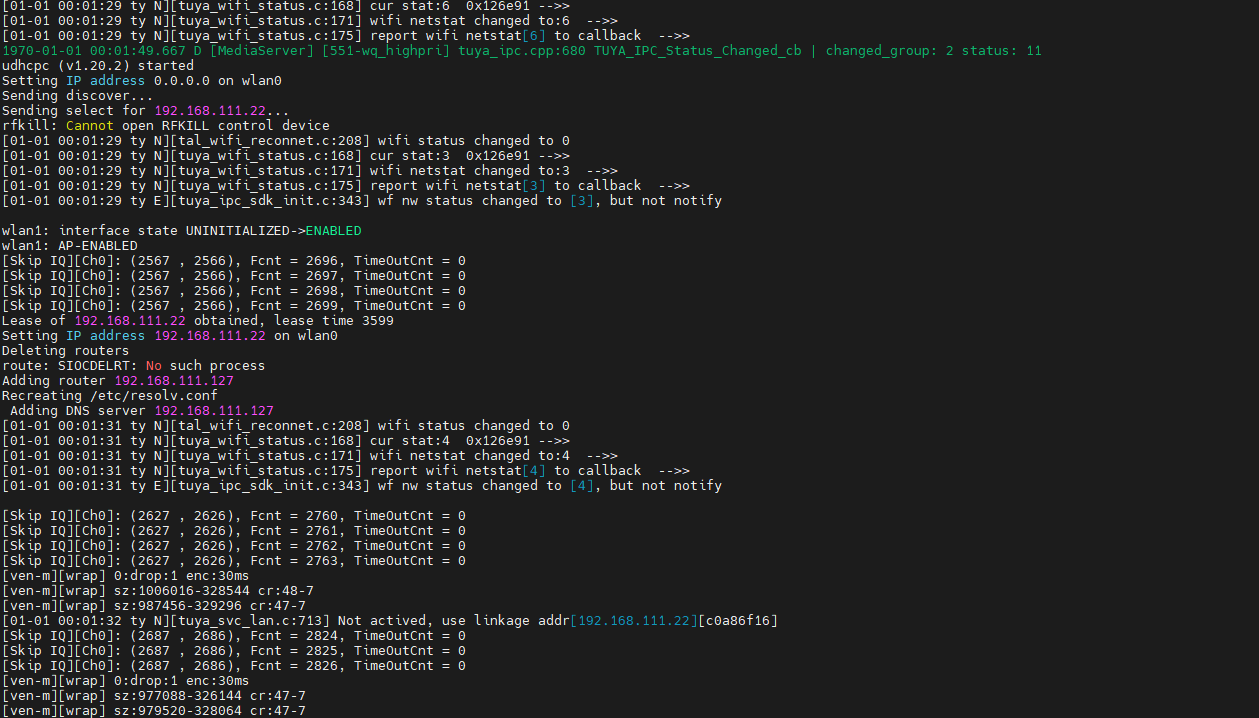The width and height of the screenshot is (1259, 718).
Task: Click the red 'No' in SIOCDELRT line
Action: tap(154, 365)
